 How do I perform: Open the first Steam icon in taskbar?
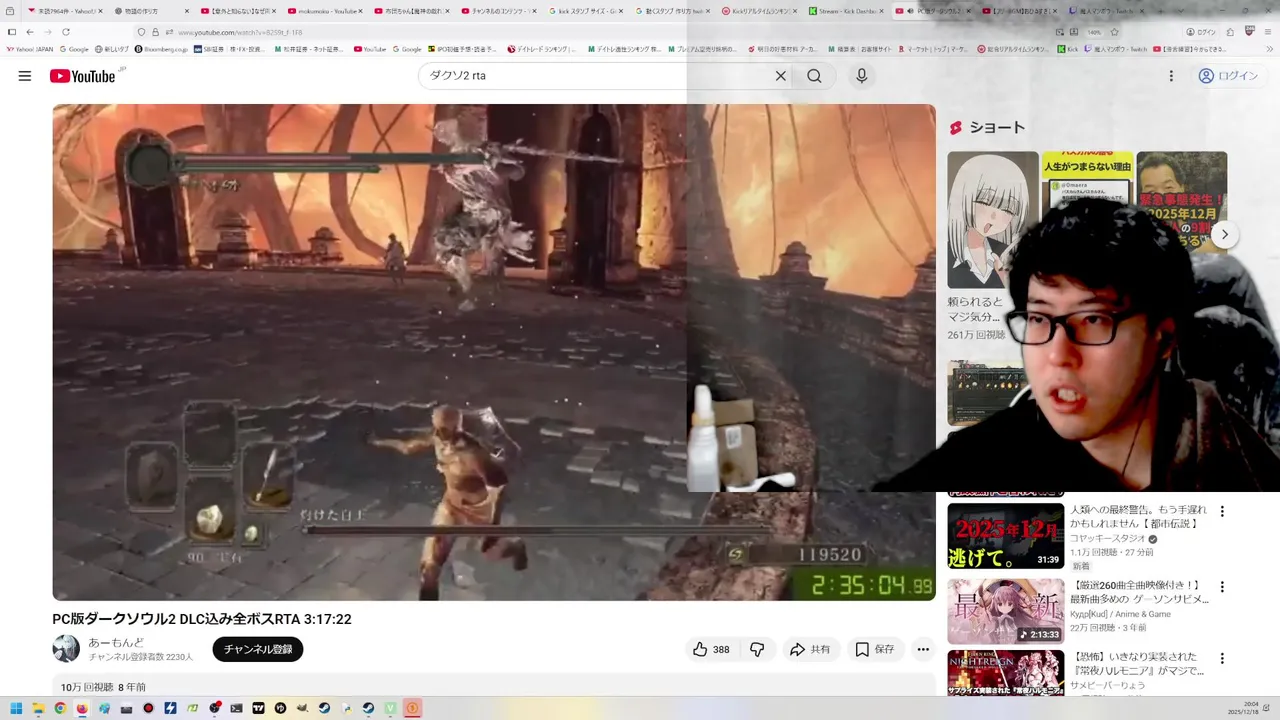[324, 708]
